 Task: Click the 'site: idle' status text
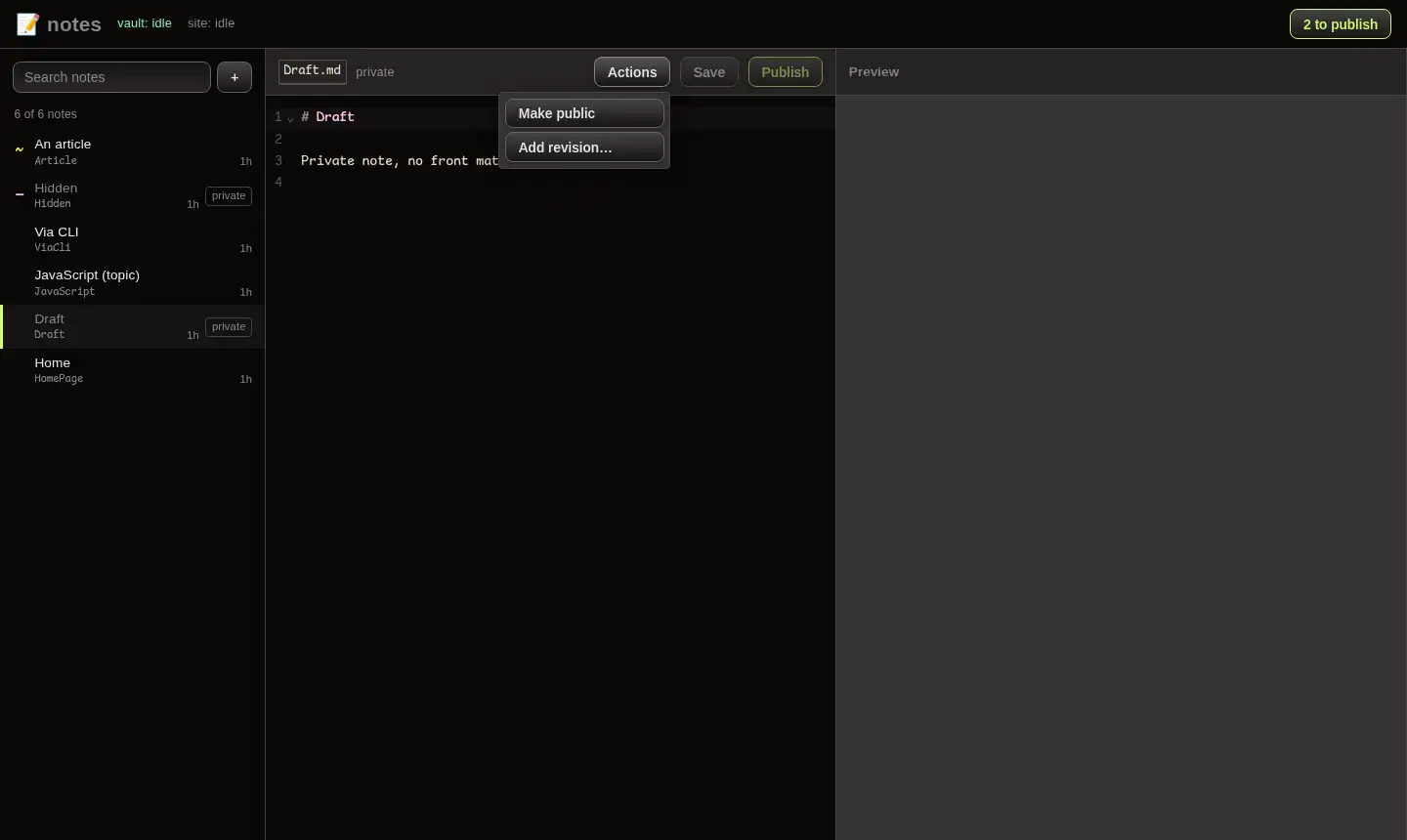(x=211, y=23)
